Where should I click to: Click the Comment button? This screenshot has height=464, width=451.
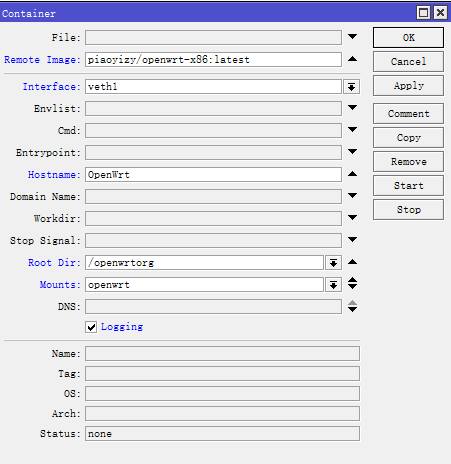(x=408, y=114)
